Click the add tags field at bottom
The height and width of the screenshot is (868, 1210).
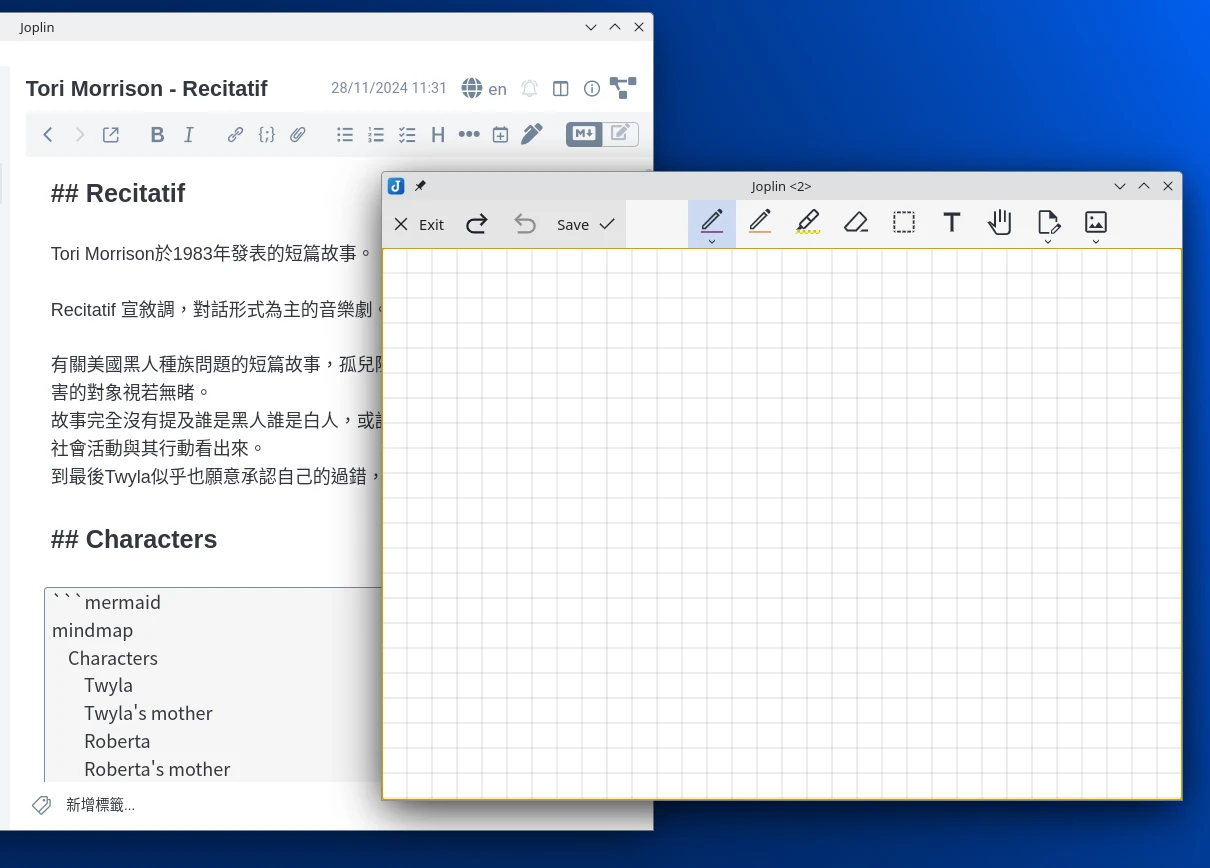(x=100, y=805)
